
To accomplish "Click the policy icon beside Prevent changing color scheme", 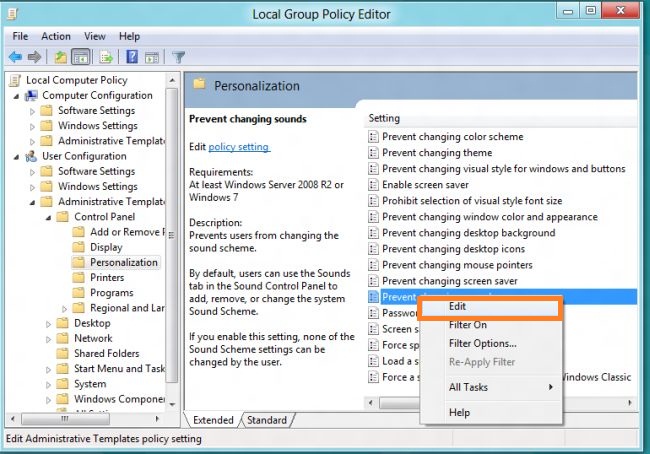I will click(x=374, y=136).
